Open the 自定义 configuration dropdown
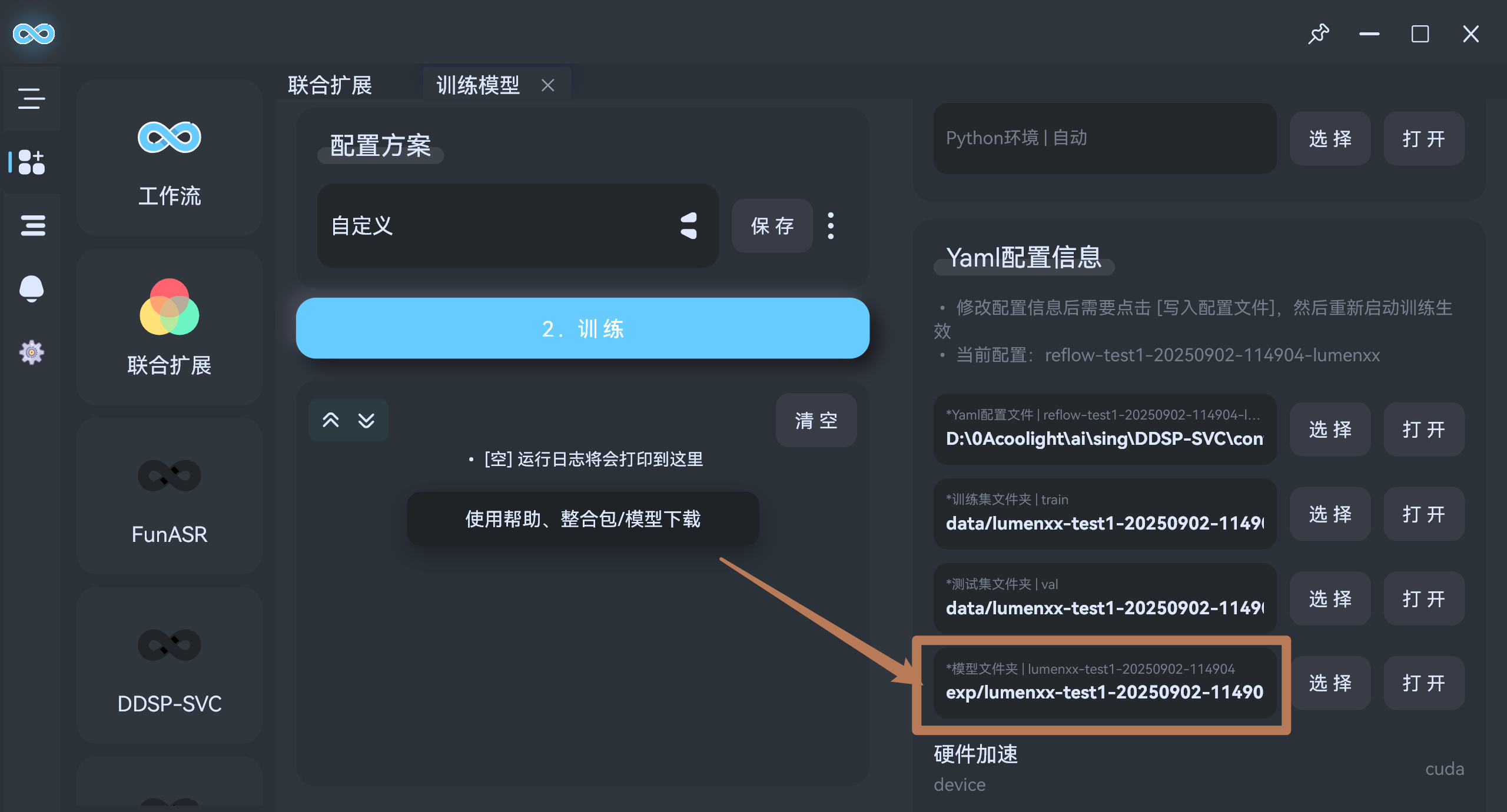The image size is (1507, 812). click(x=518, y=226)
